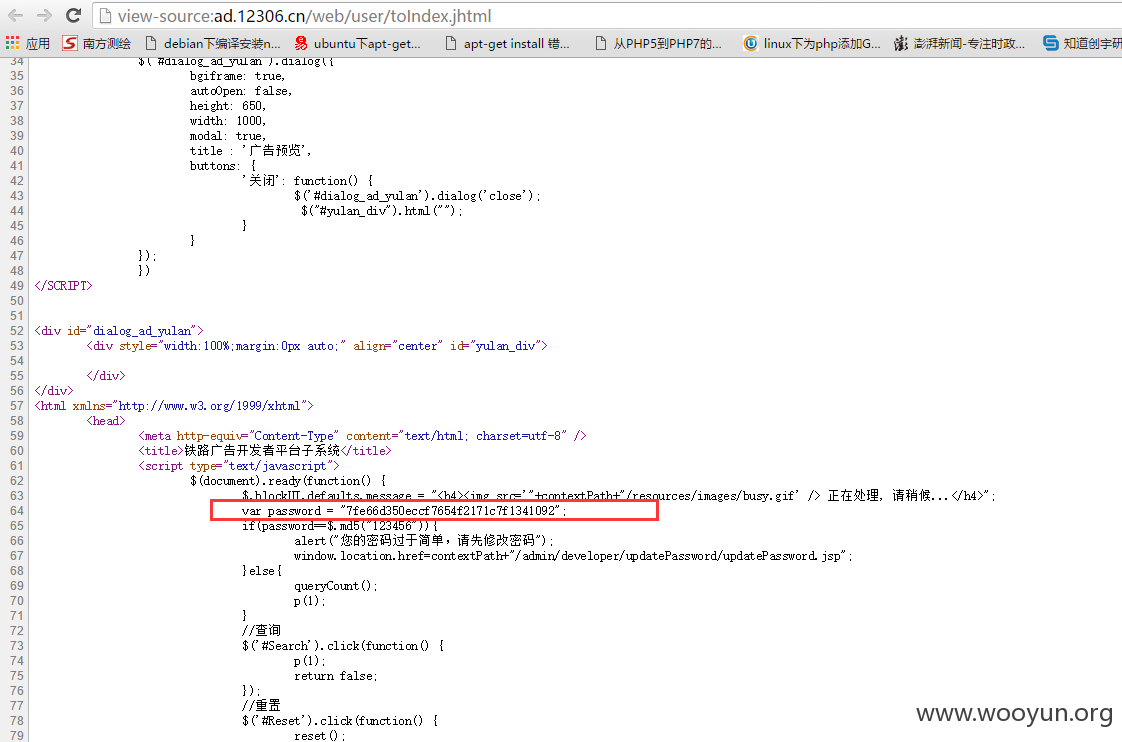
Task: Open the 澎湃新闻-专注时政 bookmark
Action: (960, 44)
